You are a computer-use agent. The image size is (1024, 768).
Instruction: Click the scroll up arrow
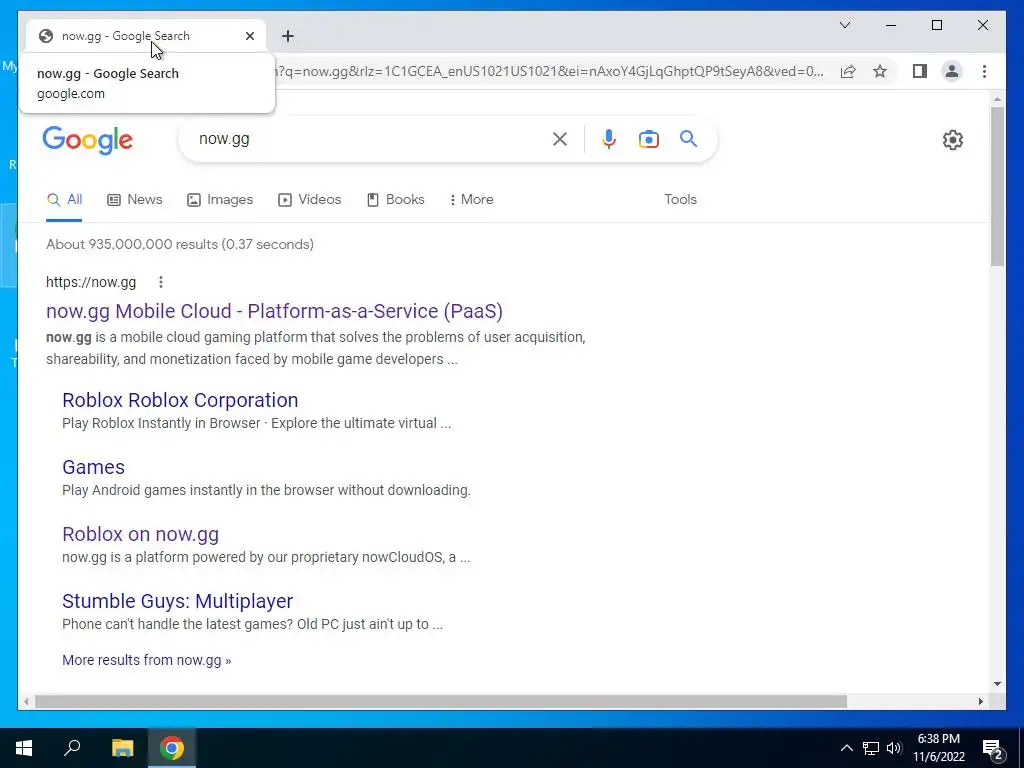tap(997, 99)
